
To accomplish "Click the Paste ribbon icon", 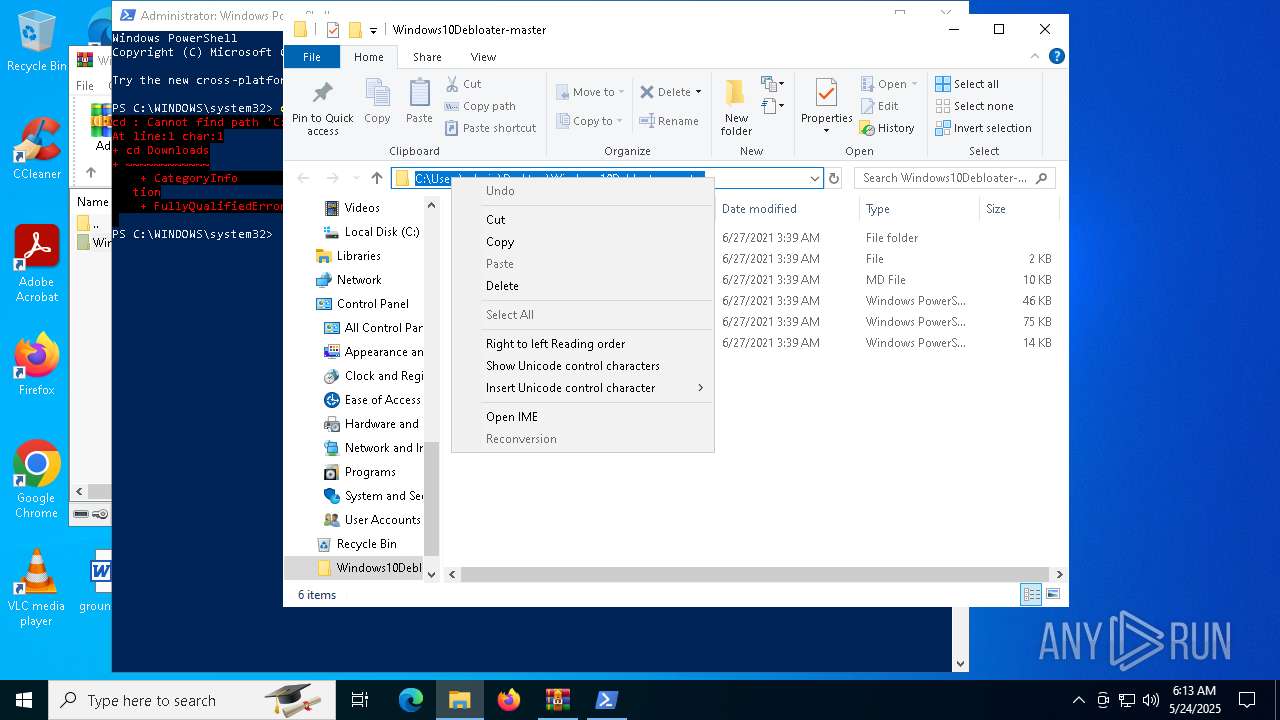I will click(x=419, y=101).
